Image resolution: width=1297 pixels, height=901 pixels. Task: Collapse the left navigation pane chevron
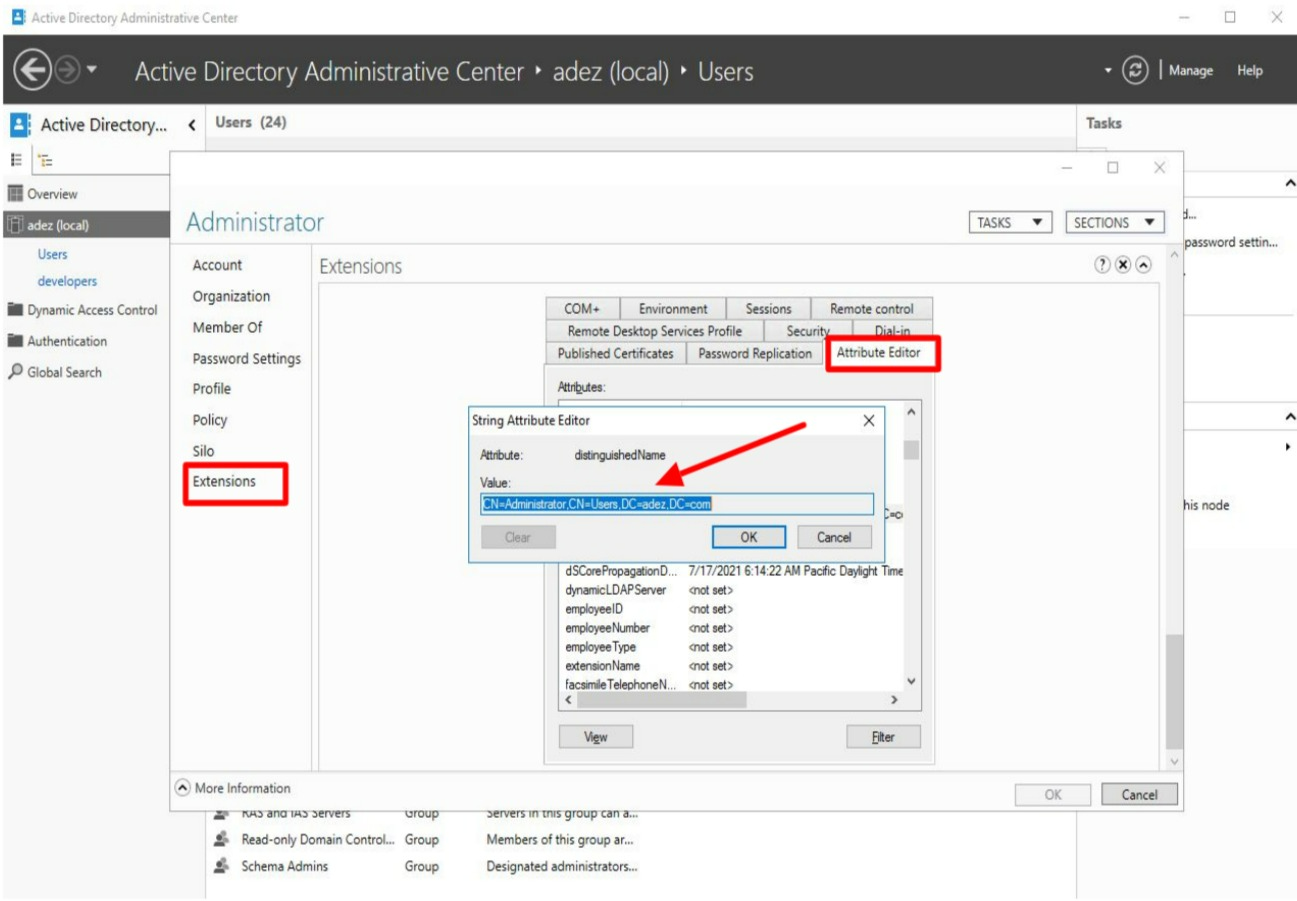click(191, 125)
